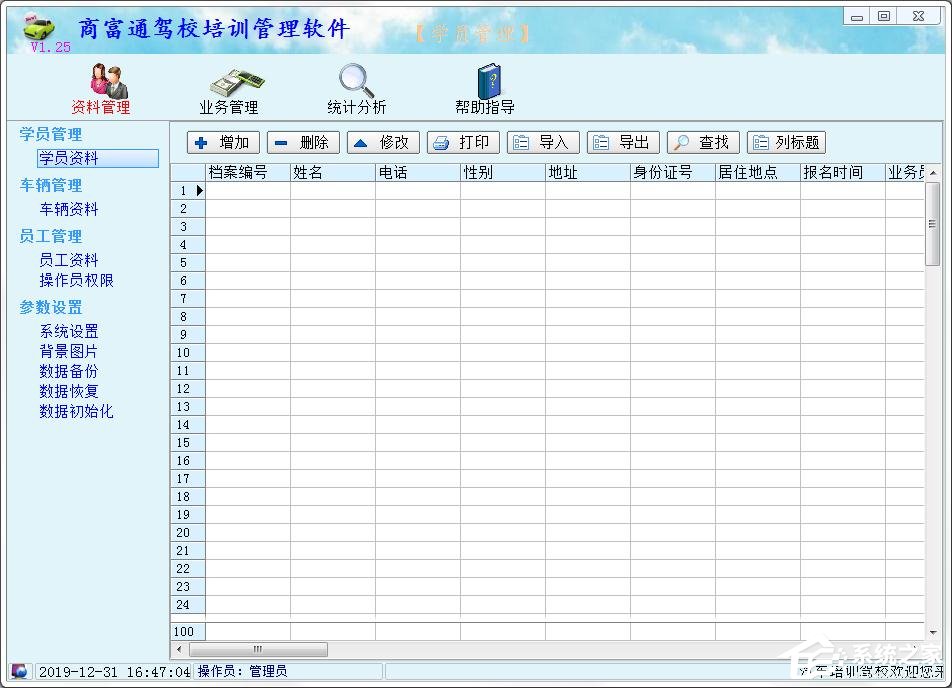Viewport: 952px width, 688px height.
Task: Click the 性别 column header
Action: (x=503, y=172)
